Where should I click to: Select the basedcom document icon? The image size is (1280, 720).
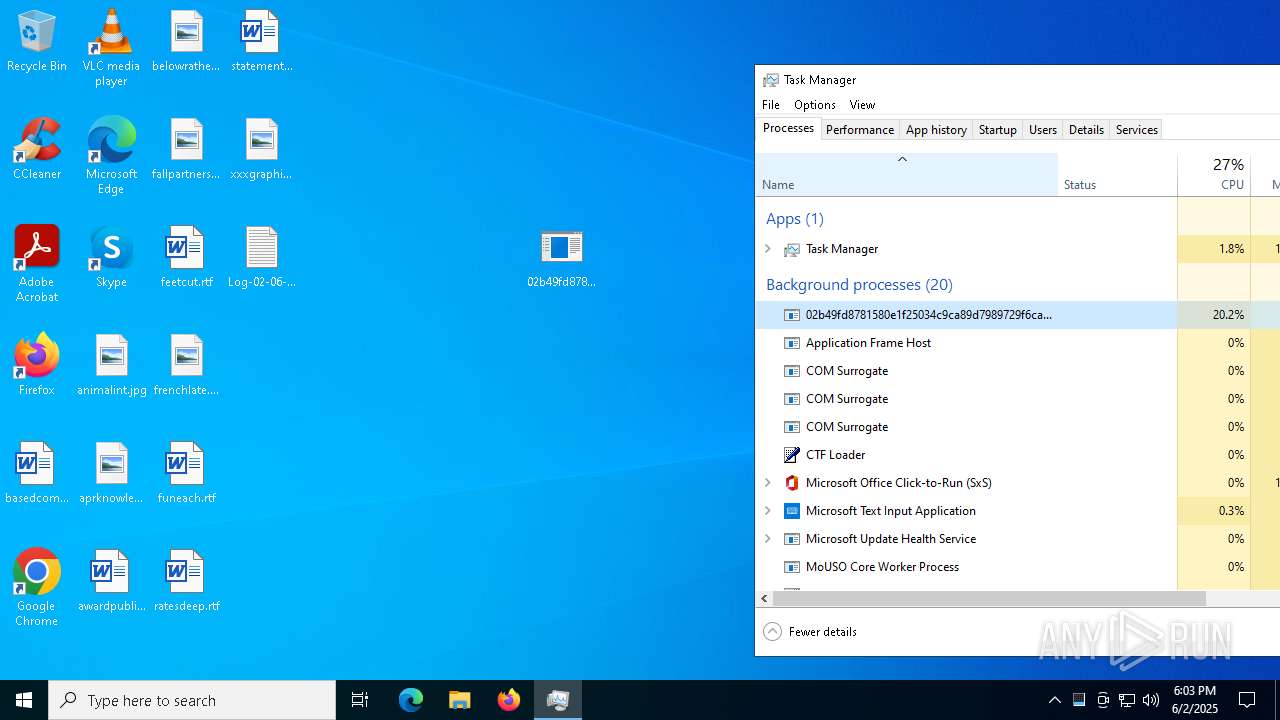37,473
